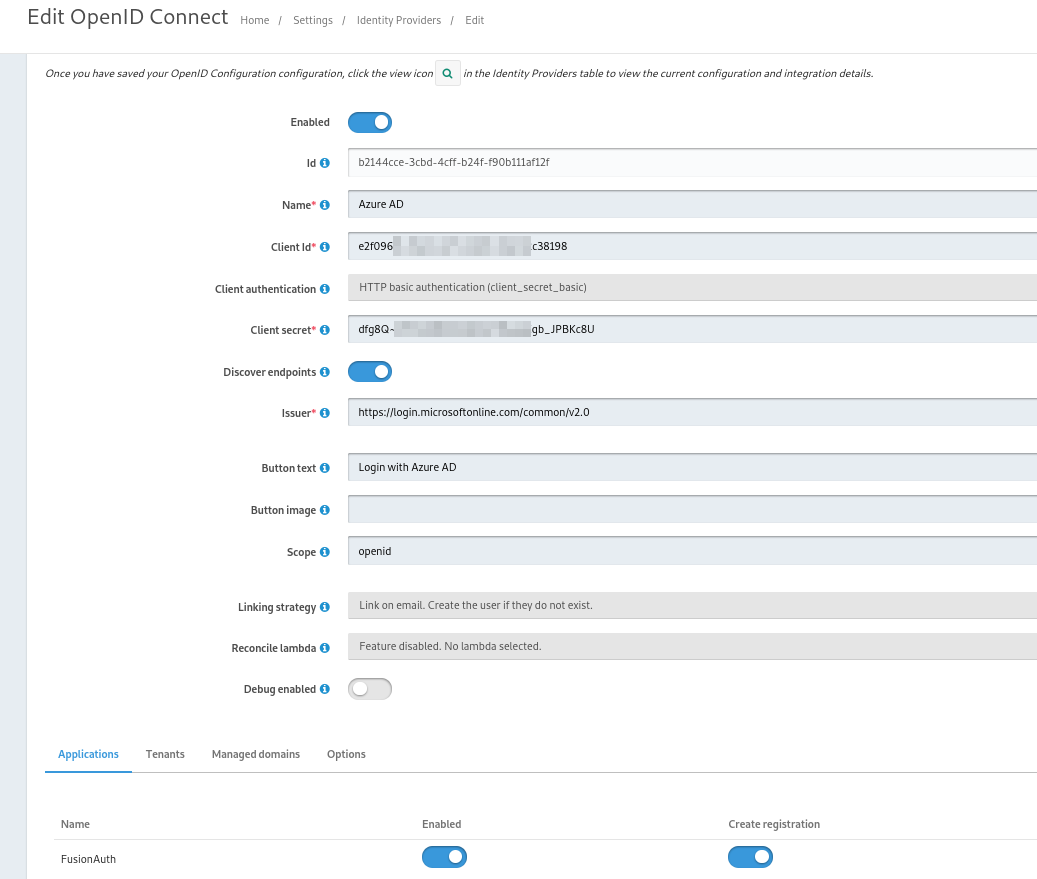This screenshot has height=879, width=1037.
Task: Edit the Name field containing Azure AD
Action: [692, 204]
